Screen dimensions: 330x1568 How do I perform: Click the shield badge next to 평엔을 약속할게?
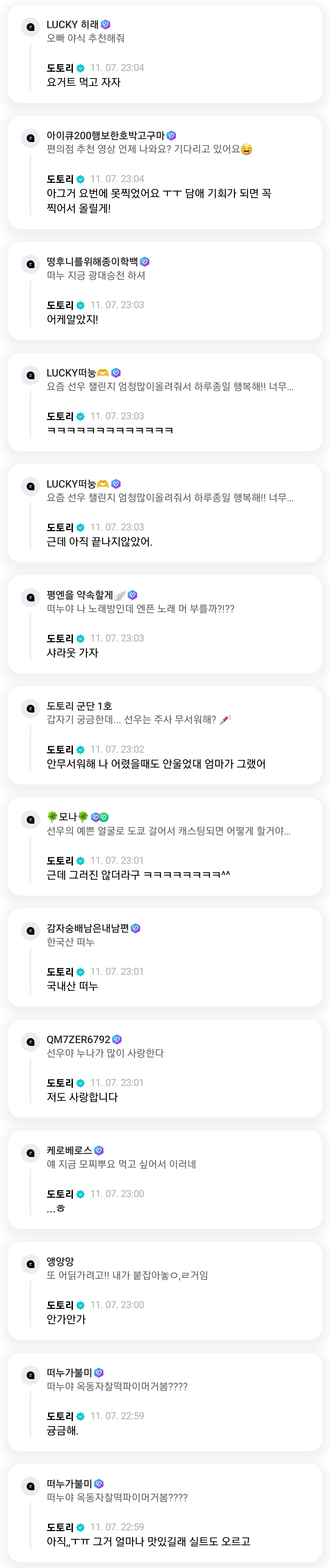[132, 595]
